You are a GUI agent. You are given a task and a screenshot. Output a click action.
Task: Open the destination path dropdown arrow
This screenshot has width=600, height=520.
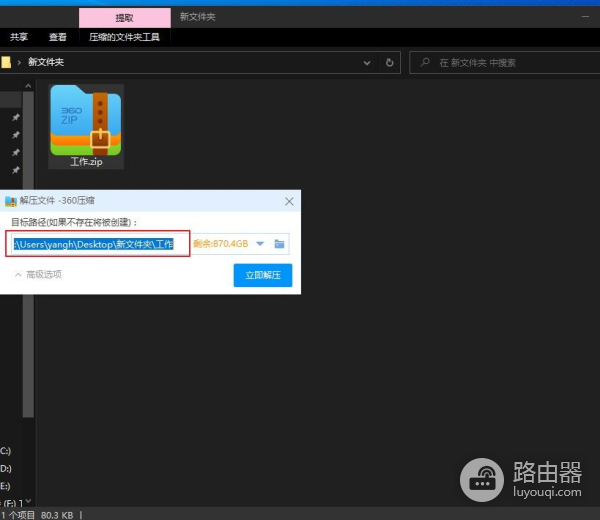[260, 244]
